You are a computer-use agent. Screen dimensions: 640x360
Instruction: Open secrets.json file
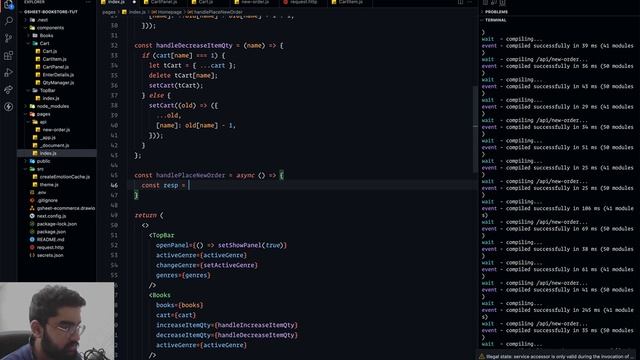point(50,255)
